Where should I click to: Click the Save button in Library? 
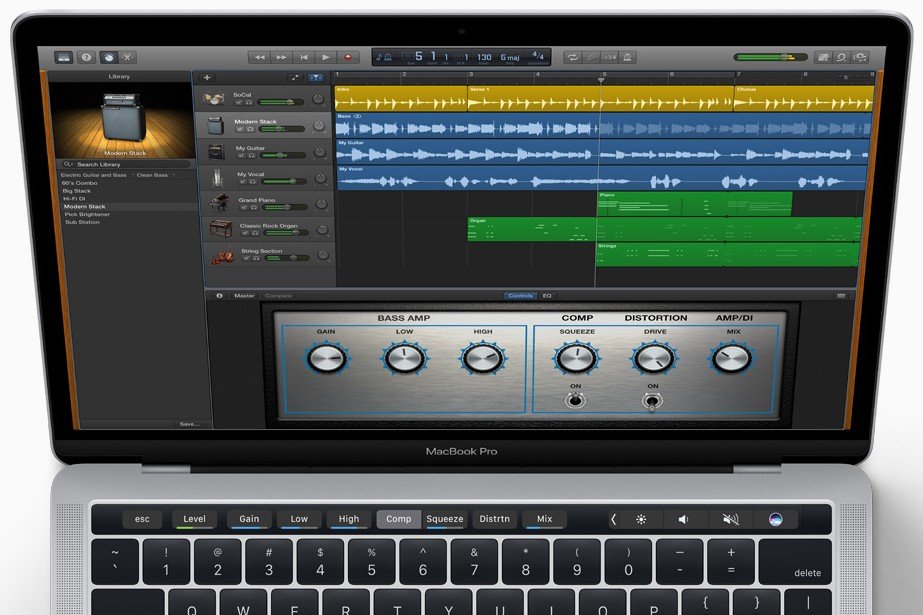click(189, 424)
